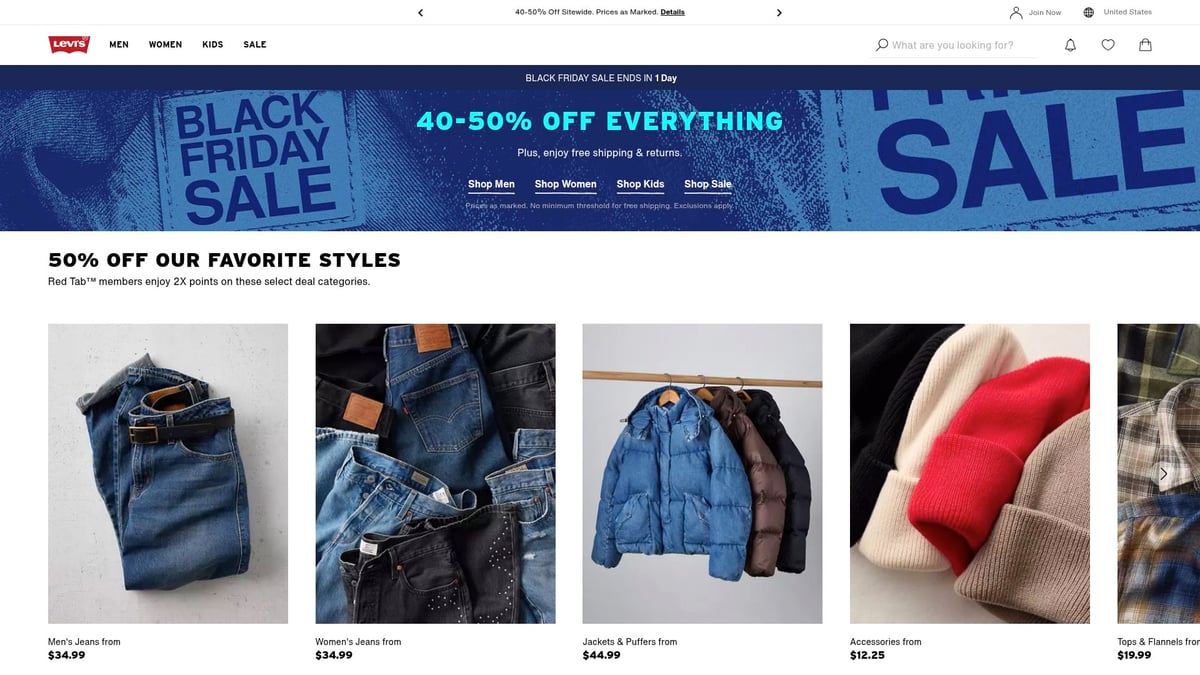
Task: Show next promo banner message
Action: pos(779,13)
